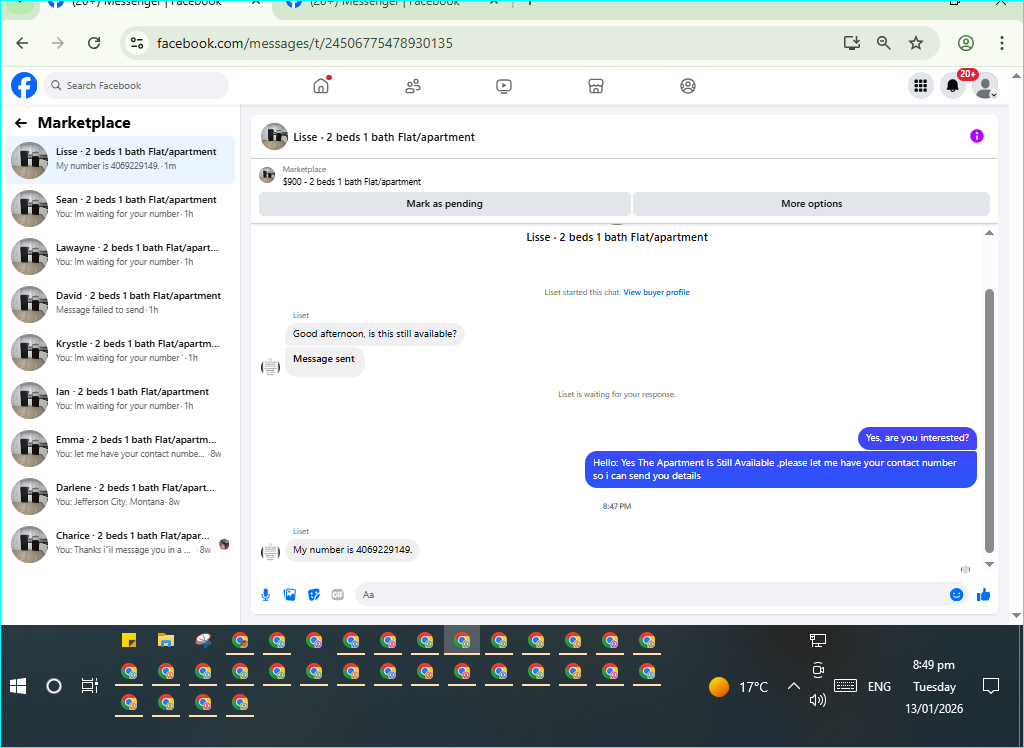Image resolution: width=1024 pixels, height=748 pixels.
Task: Open the Emma conversation
Action: tap(120, 447)
